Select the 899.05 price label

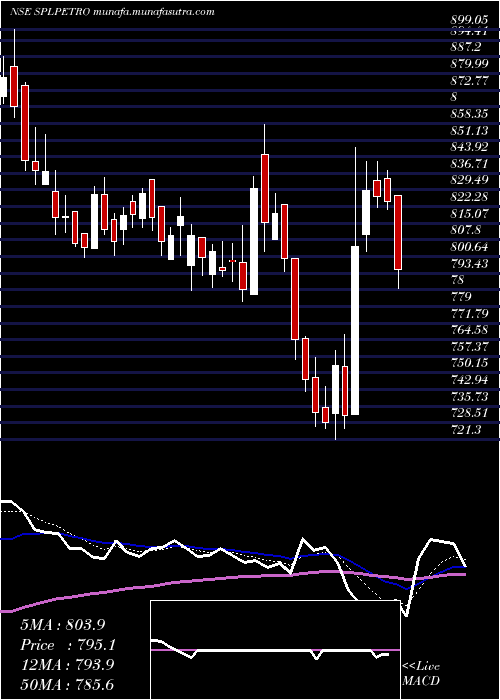[x=470, y=20]
